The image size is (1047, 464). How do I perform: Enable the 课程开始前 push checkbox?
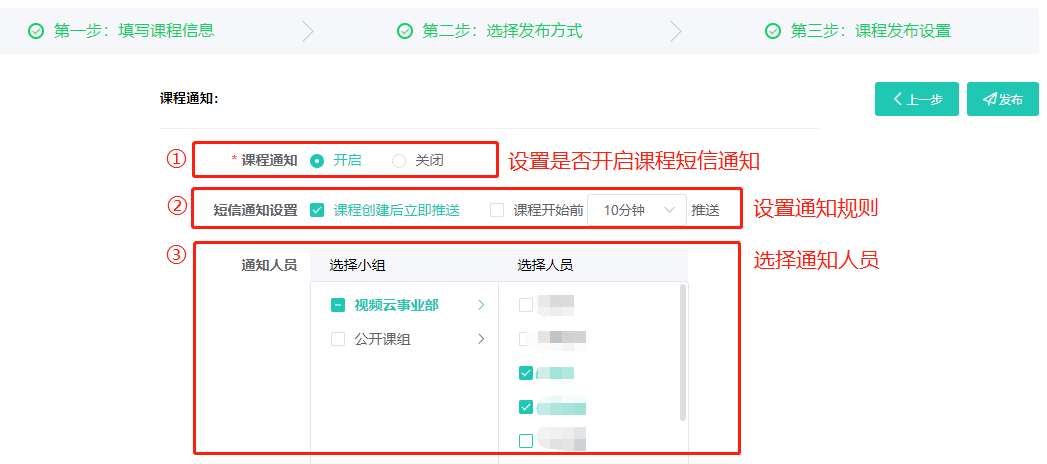click(497, 210)
